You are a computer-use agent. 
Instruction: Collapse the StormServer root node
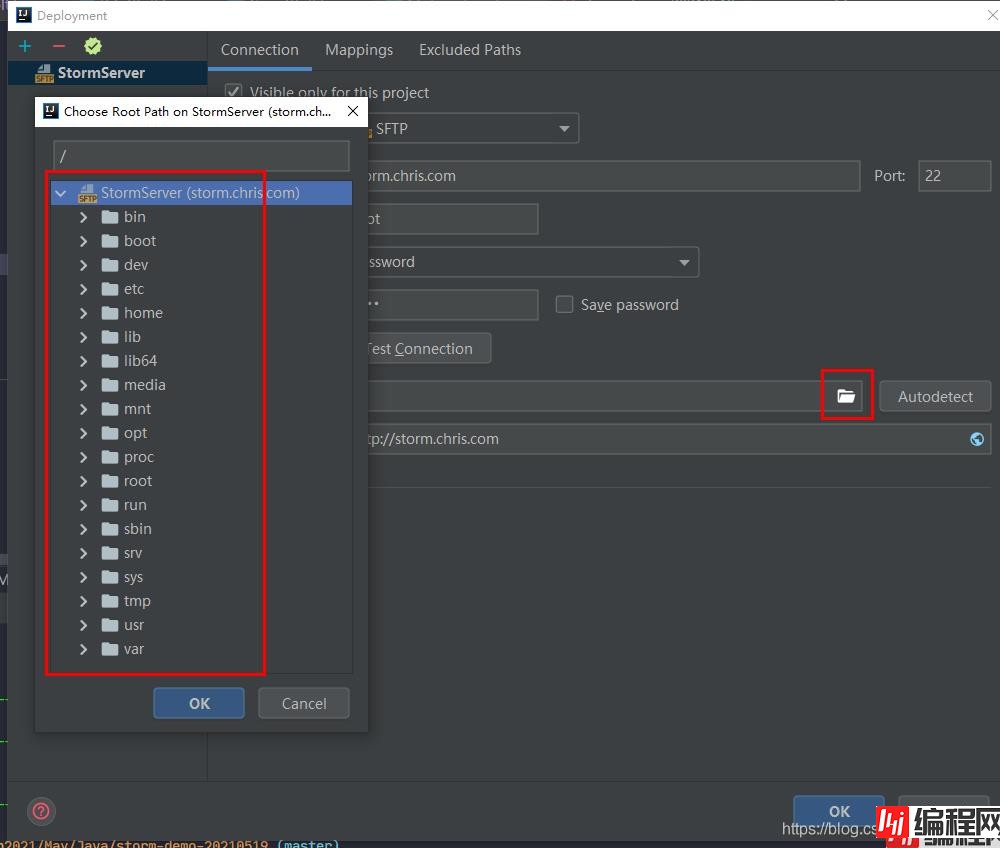point(62,193)
